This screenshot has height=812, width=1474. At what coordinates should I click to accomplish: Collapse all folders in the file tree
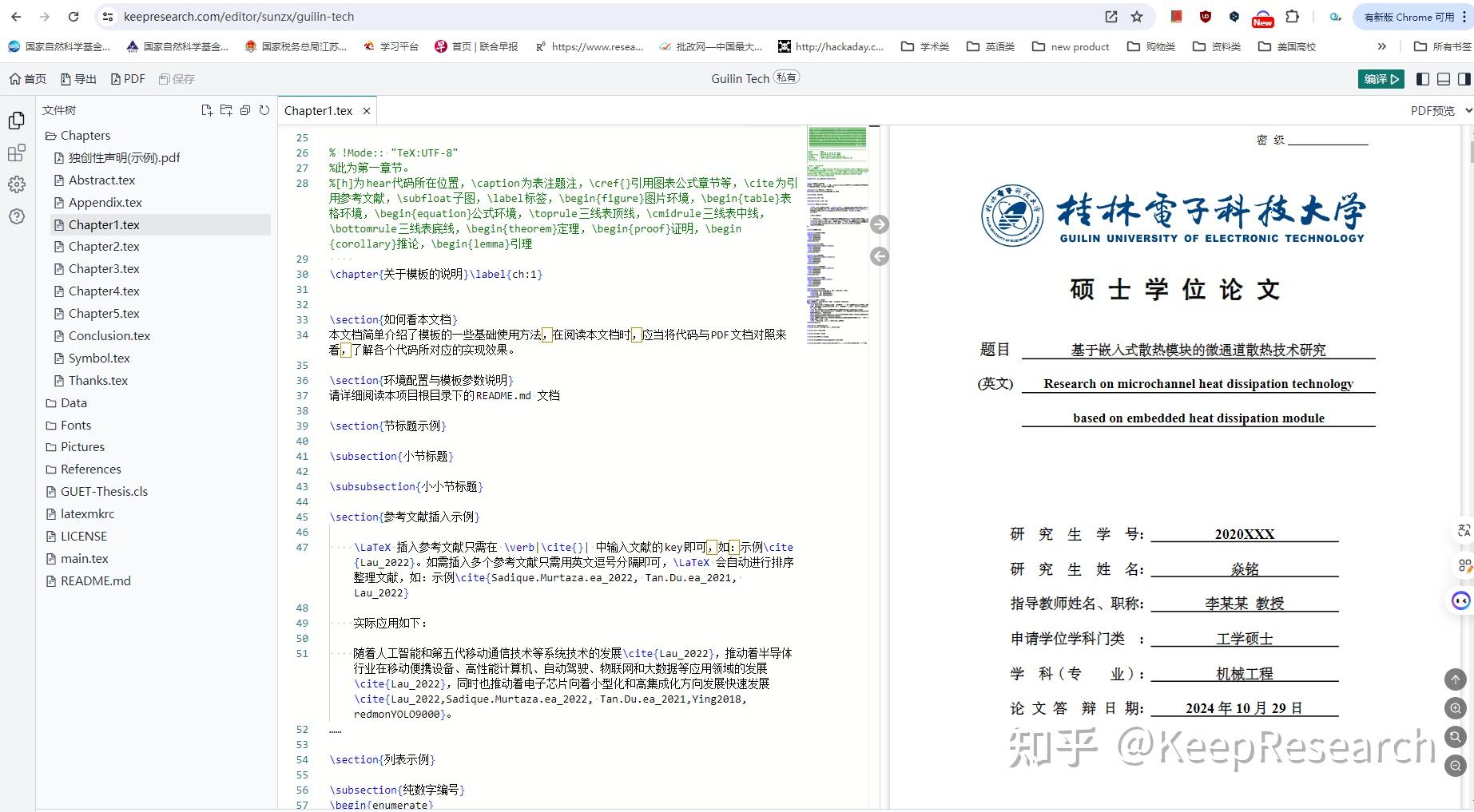(244, 109)
